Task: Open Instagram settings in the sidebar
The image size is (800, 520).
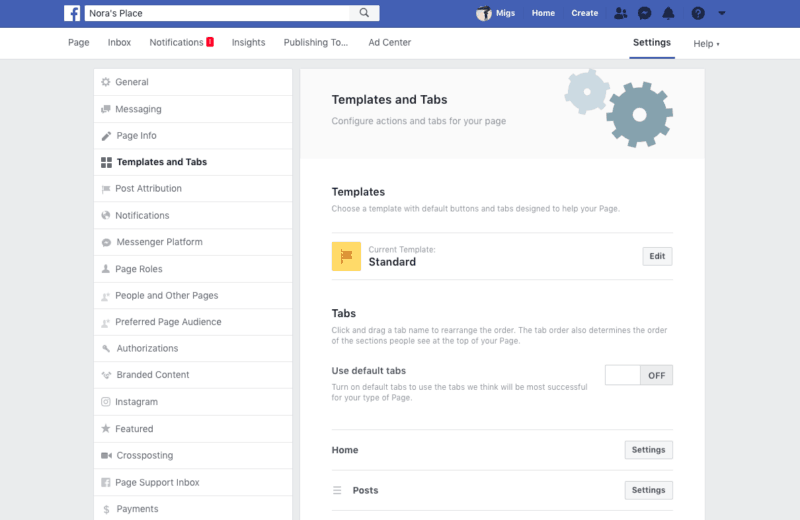Action: [193, 402]
